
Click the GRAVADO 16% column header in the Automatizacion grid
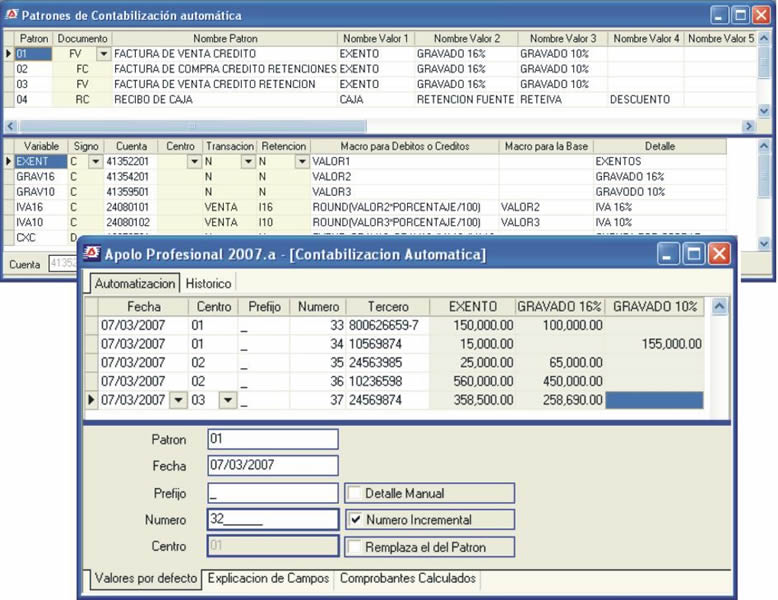tap(559, 306)
